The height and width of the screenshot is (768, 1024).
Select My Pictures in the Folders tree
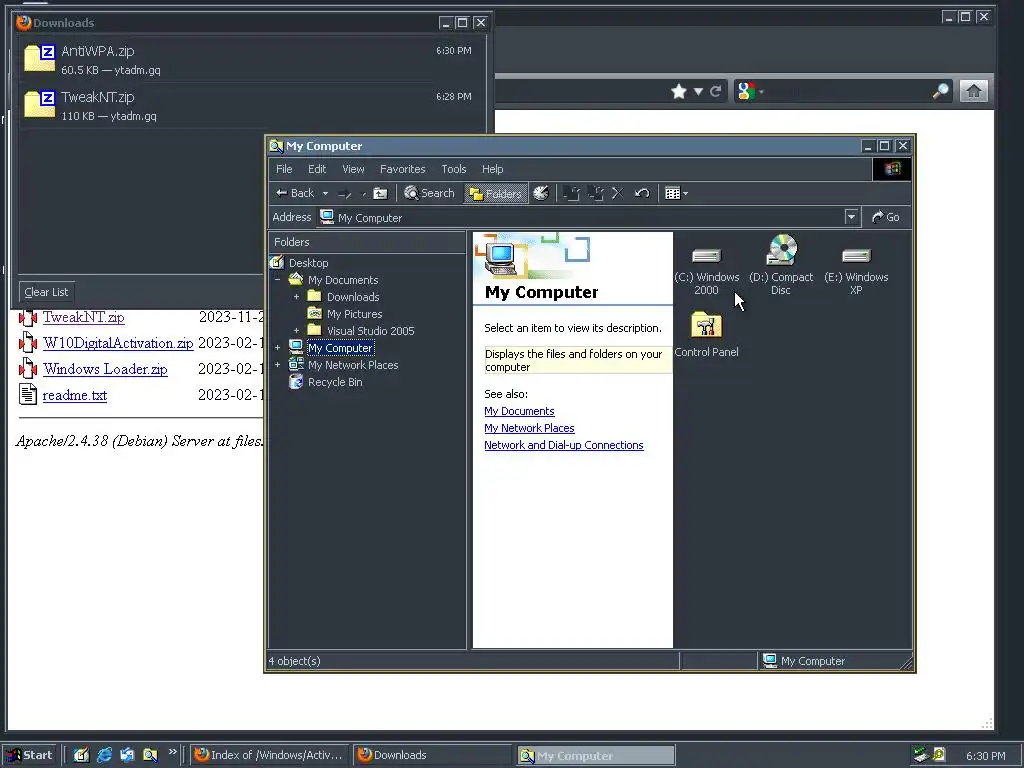coord(354,314)
